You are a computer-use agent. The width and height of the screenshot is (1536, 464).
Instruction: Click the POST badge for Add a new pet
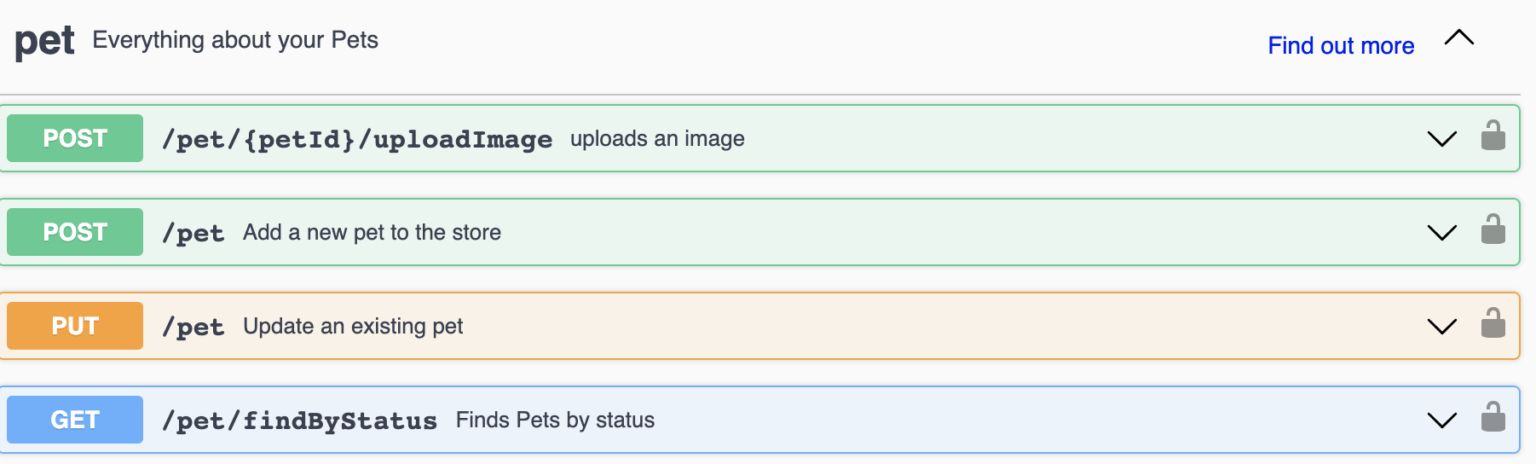pyautogui.click(x=75, y=232)
